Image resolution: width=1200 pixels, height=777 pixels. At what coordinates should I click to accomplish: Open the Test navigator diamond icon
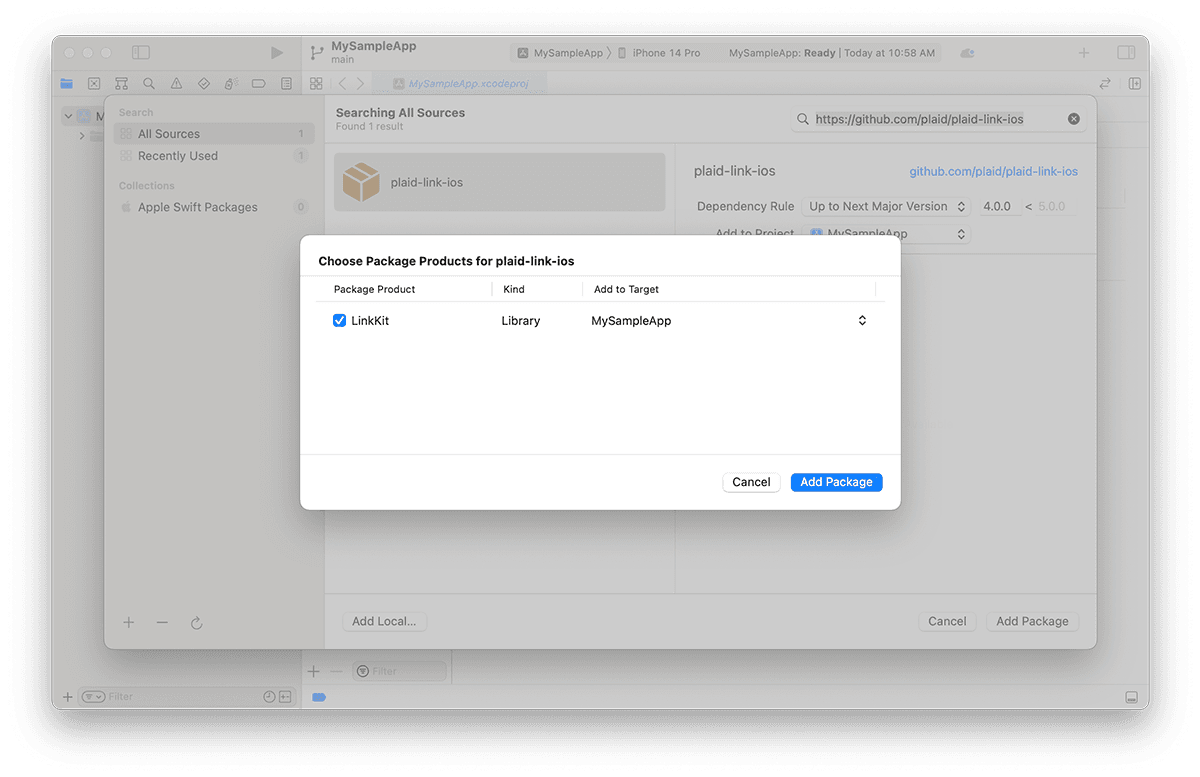coord(204,84)
